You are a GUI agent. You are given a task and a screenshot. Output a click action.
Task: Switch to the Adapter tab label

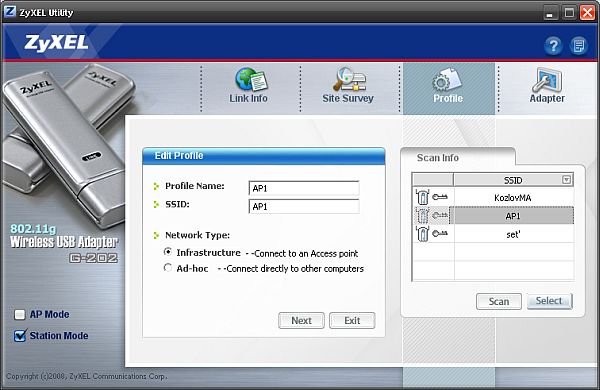point(547,98)
